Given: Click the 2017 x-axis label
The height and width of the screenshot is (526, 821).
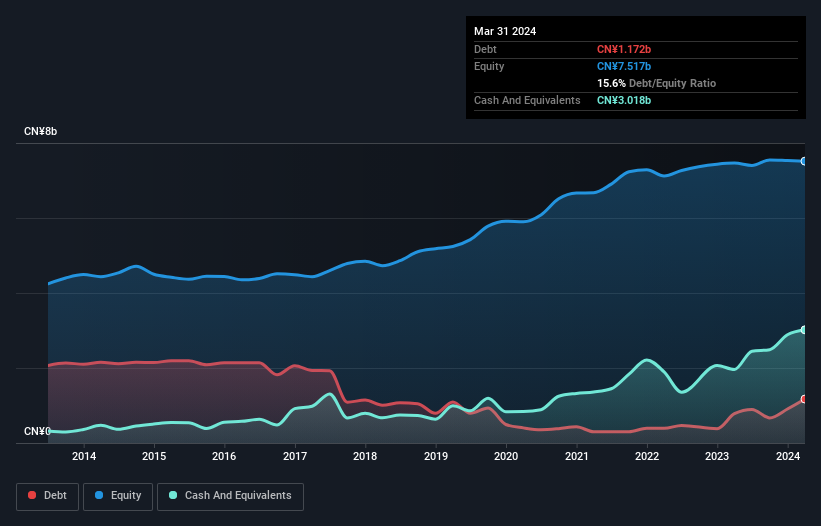Looking at the screenshot, I should [295, 456].
